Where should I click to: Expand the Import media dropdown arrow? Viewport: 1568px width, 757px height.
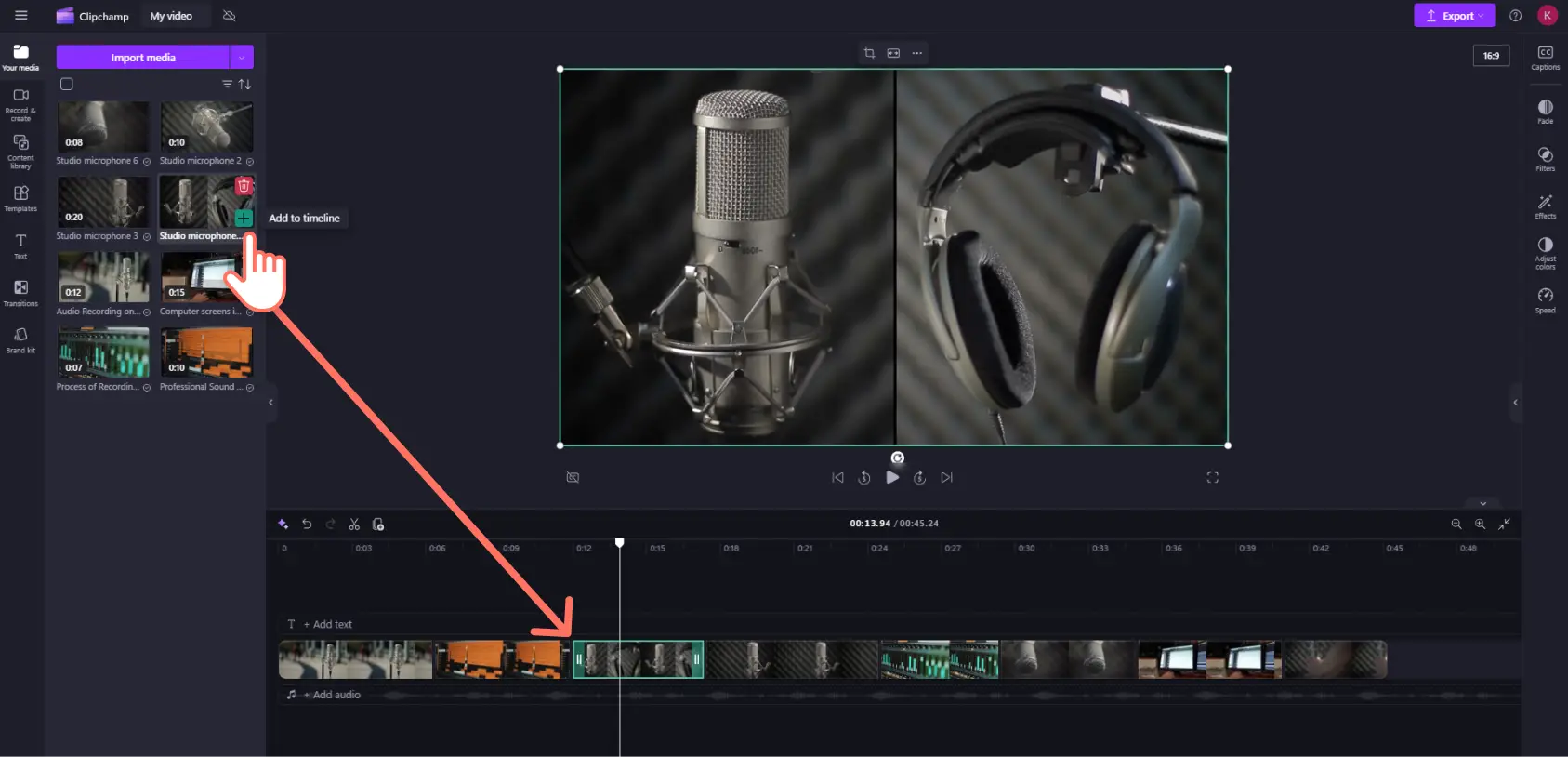point(242,58)
